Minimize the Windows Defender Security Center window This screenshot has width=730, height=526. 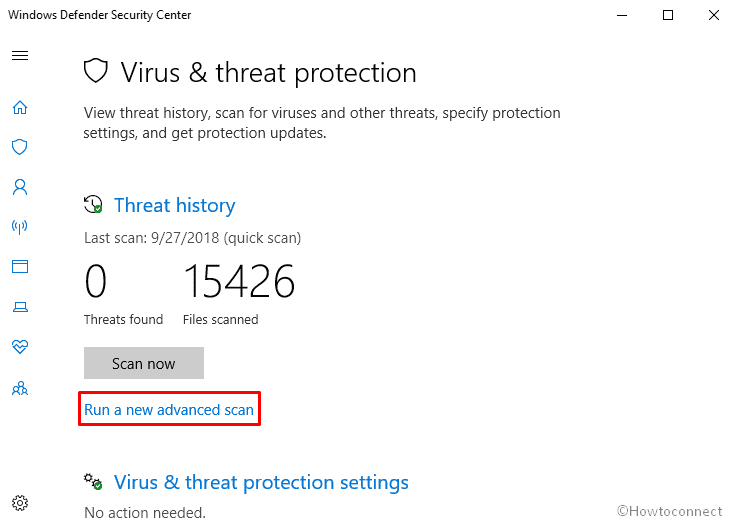(x=622, y=15)
